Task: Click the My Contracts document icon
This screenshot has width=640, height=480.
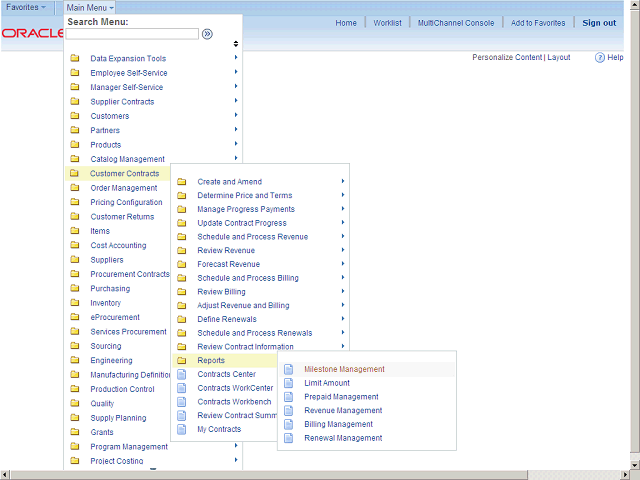Action: click(x=182, y=429)
